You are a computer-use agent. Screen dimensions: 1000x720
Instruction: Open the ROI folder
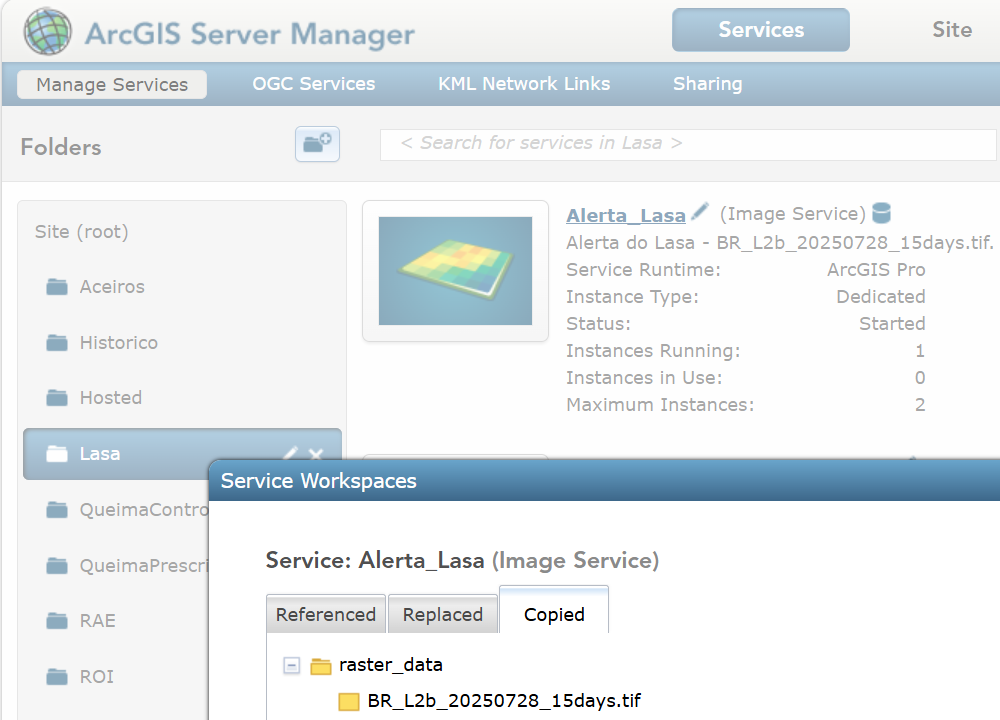tap(97, 677)
